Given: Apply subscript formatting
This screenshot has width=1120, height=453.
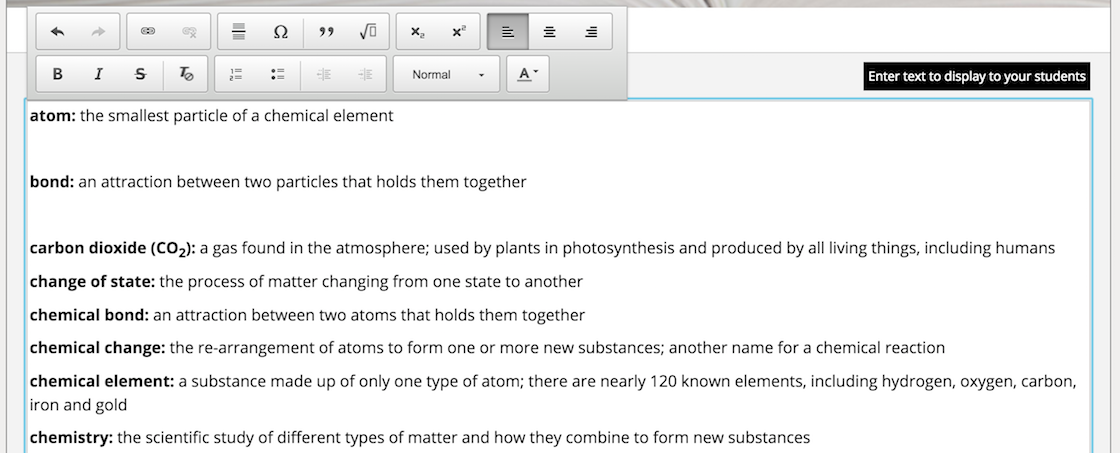Looking at the screenshot, I should (418, 31).
